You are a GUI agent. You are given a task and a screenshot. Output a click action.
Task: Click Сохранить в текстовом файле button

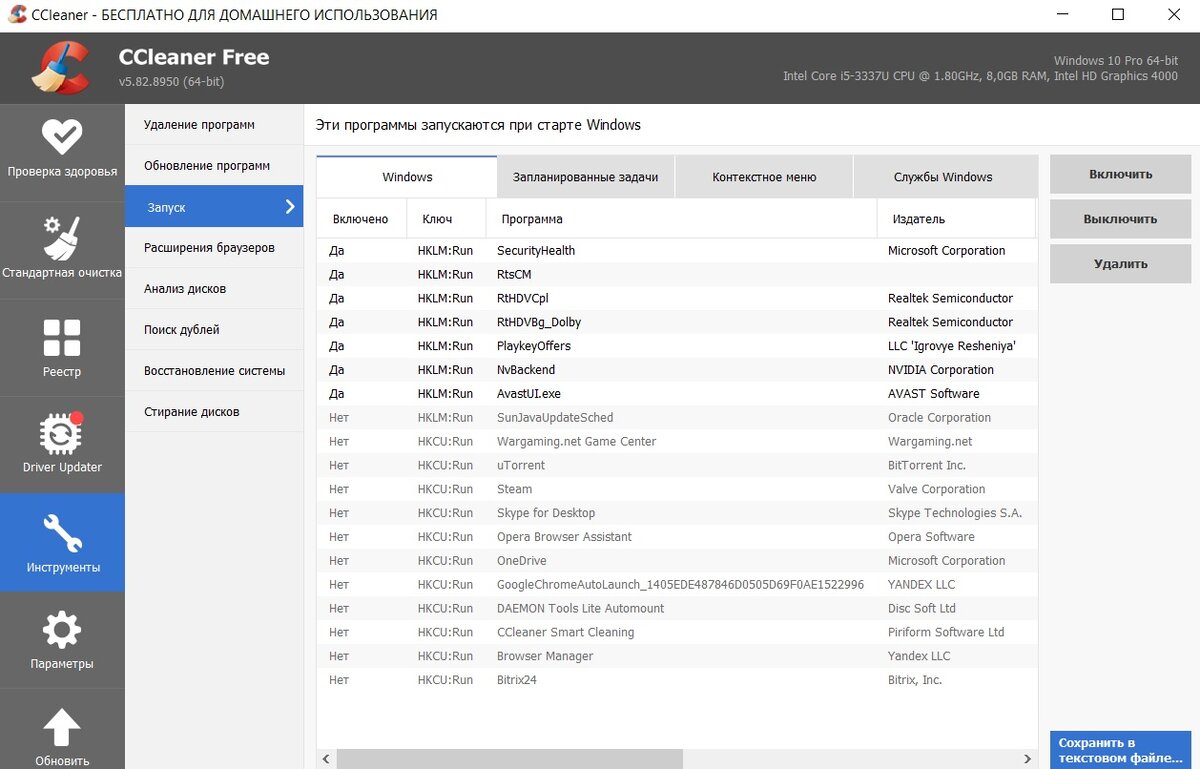1120,750
